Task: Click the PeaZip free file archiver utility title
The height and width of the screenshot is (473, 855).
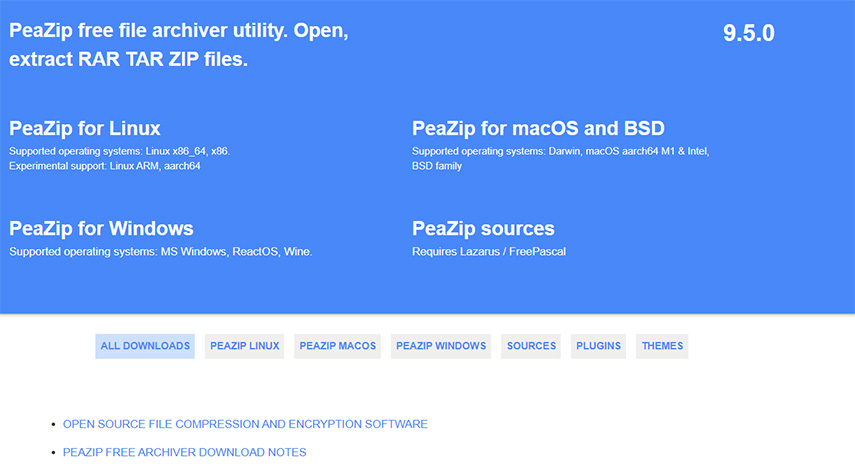Action: (179, 45)
